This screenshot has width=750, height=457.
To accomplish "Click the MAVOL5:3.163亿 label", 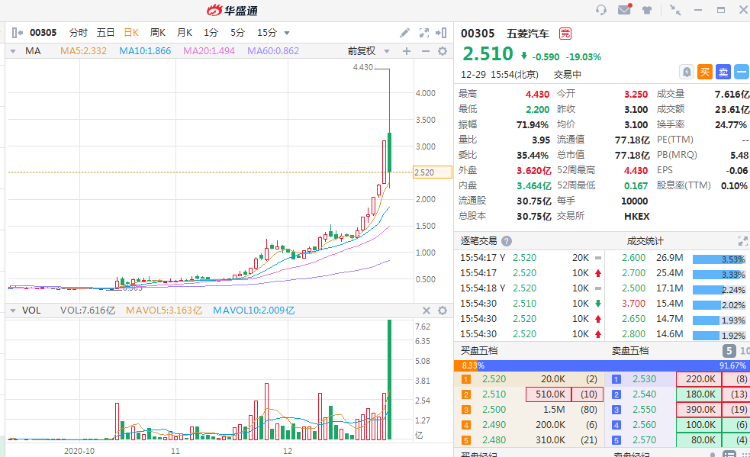I will point(164,311).
